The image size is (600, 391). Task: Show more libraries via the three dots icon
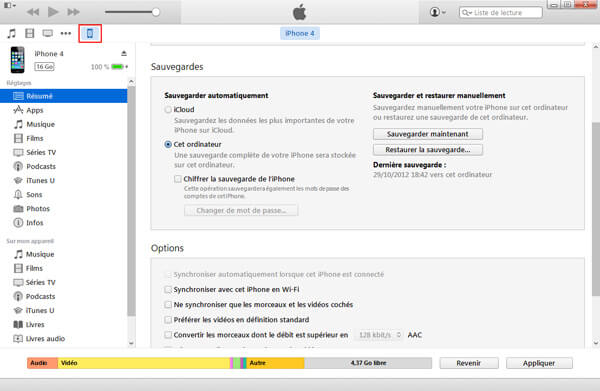pyautogui.click(x=66, y=34)
